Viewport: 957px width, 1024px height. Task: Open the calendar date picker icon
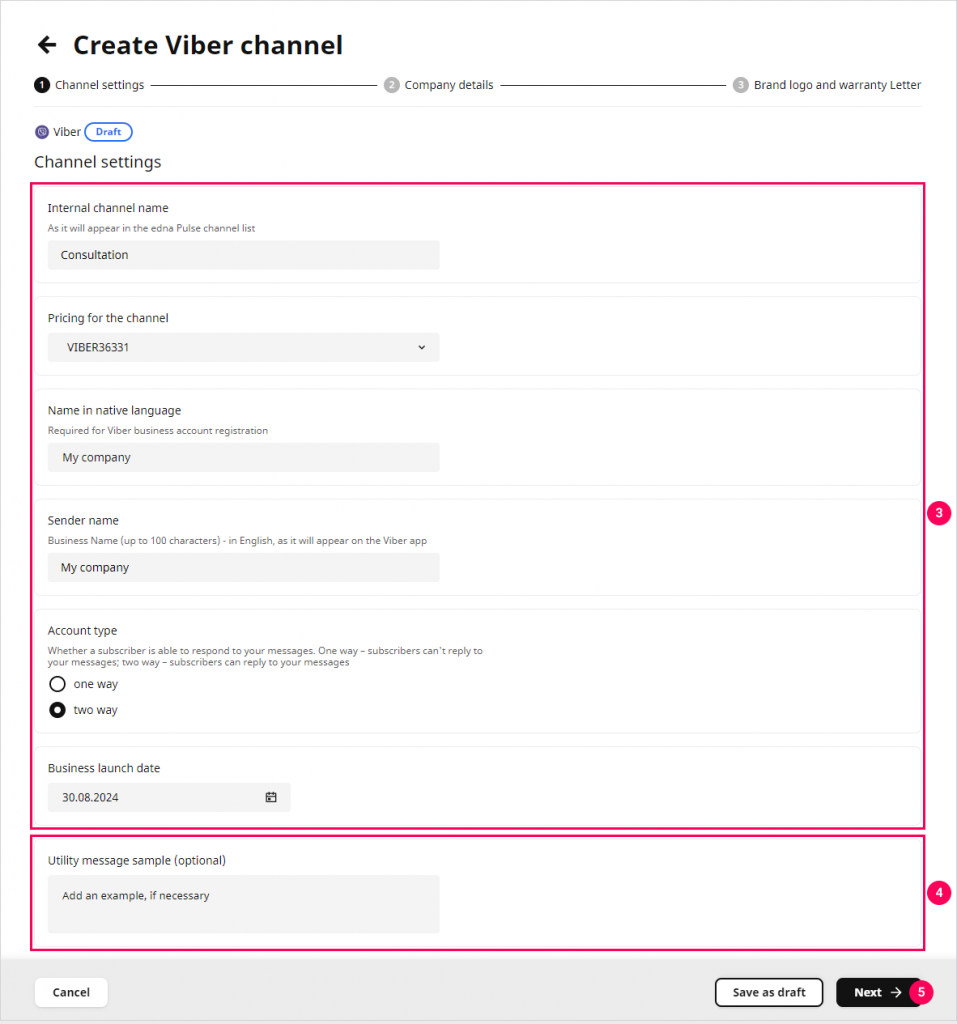coord(271,797)
